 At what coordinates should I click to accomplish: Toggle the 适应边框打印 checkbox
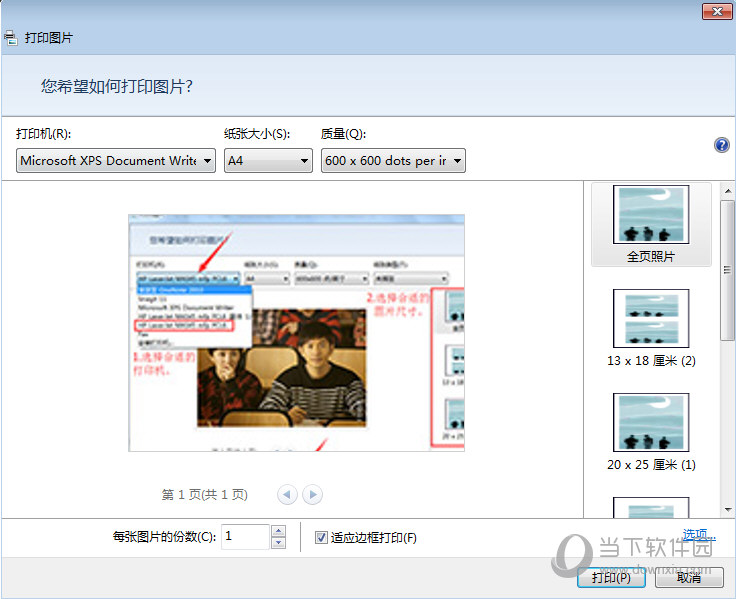point(321,537)
